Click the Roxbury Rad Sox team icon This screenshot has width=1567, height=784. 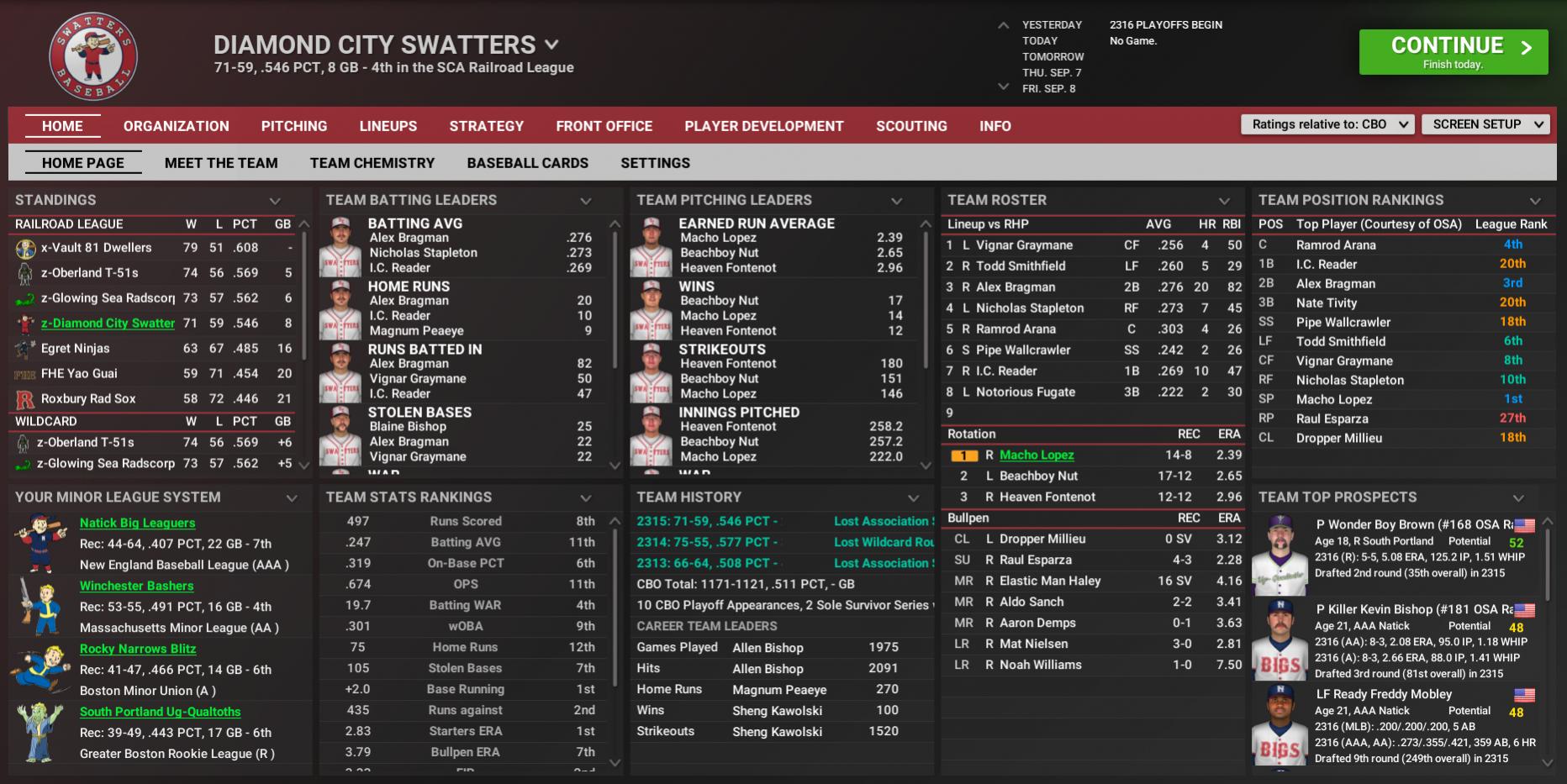25,399
